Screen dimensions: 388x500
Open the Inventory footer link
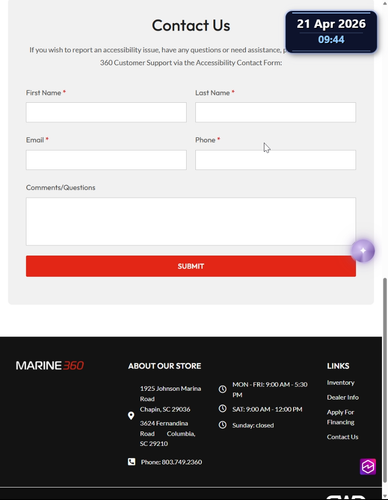point(341,383)
